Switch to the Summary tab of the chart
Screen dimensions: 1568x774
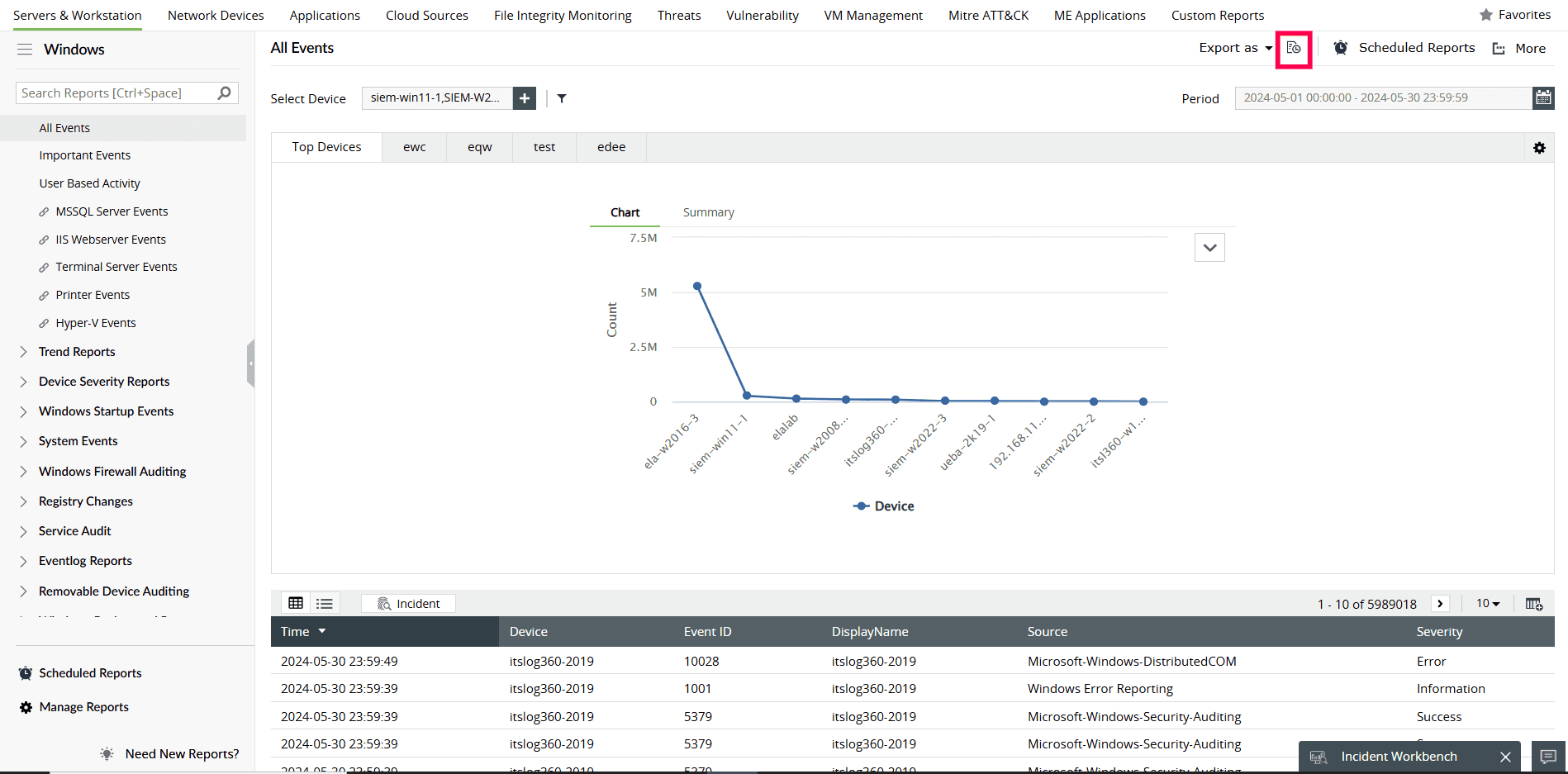(708, 211)
